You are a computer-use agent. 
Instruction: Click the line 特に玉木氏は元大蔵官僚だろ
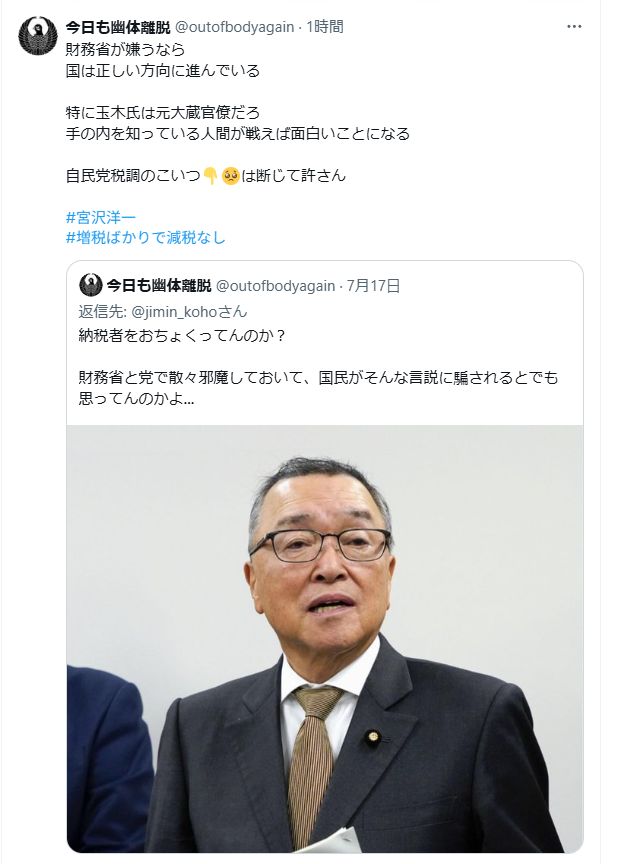pyautogui.click(x=163, y=113)
